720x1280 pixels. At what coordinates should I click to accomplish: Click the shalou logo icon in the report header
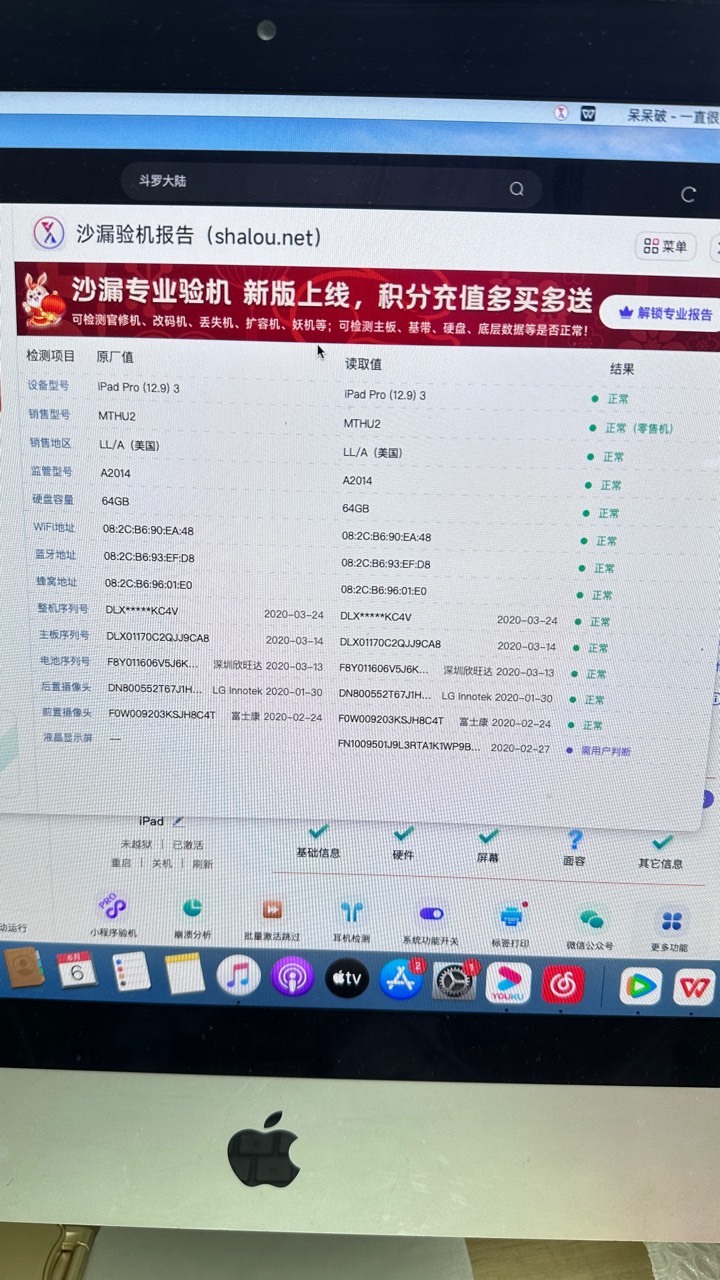coord(49,234)
